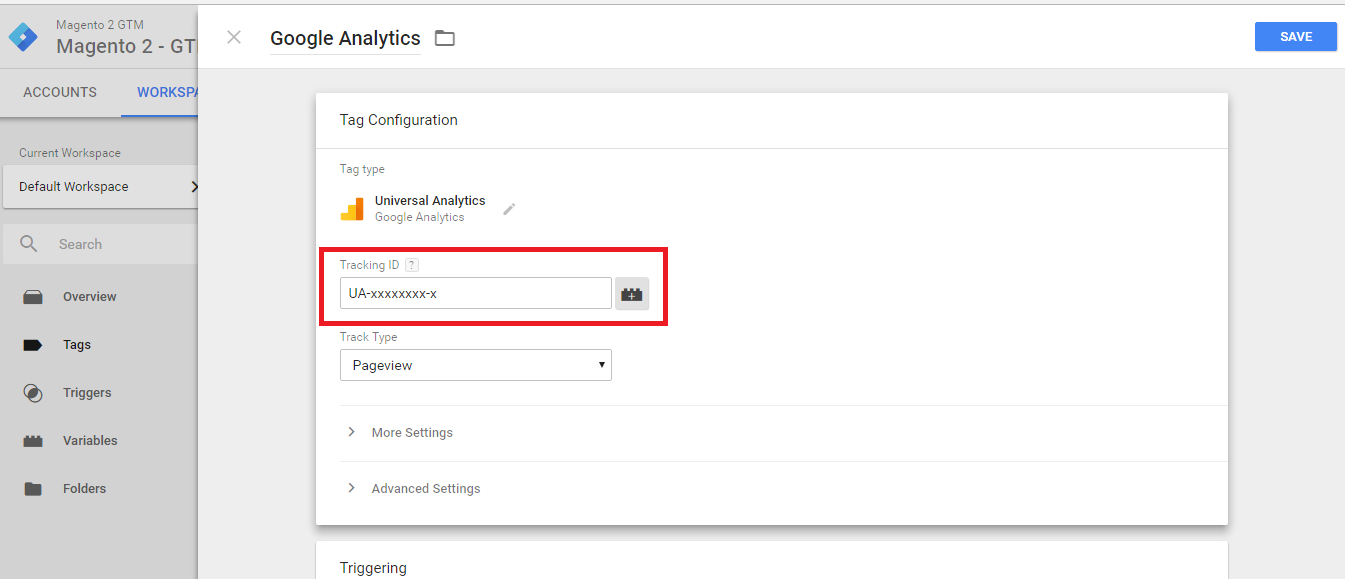The width and height of the screenshot is (1346, 579).
Task: Click Tracking ID help question mark icon
Action: click(x=412, y=265)
